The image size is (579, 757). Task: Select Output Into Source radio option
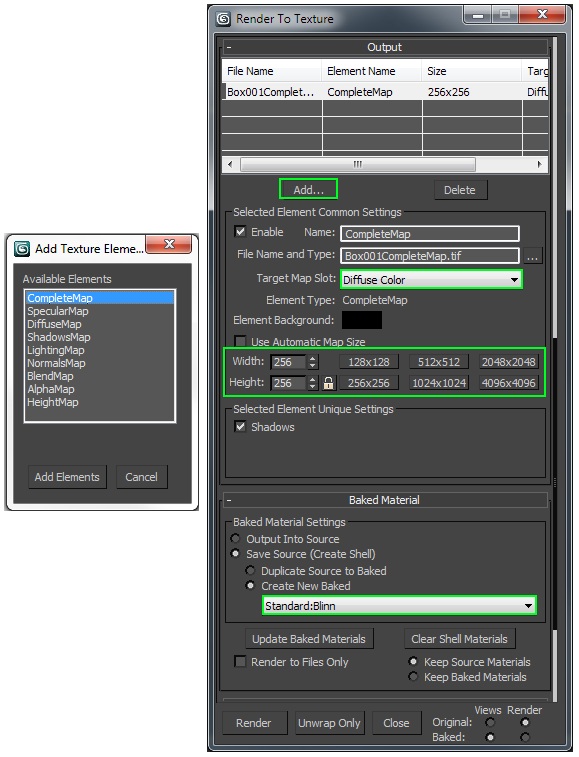coord(235,539)
